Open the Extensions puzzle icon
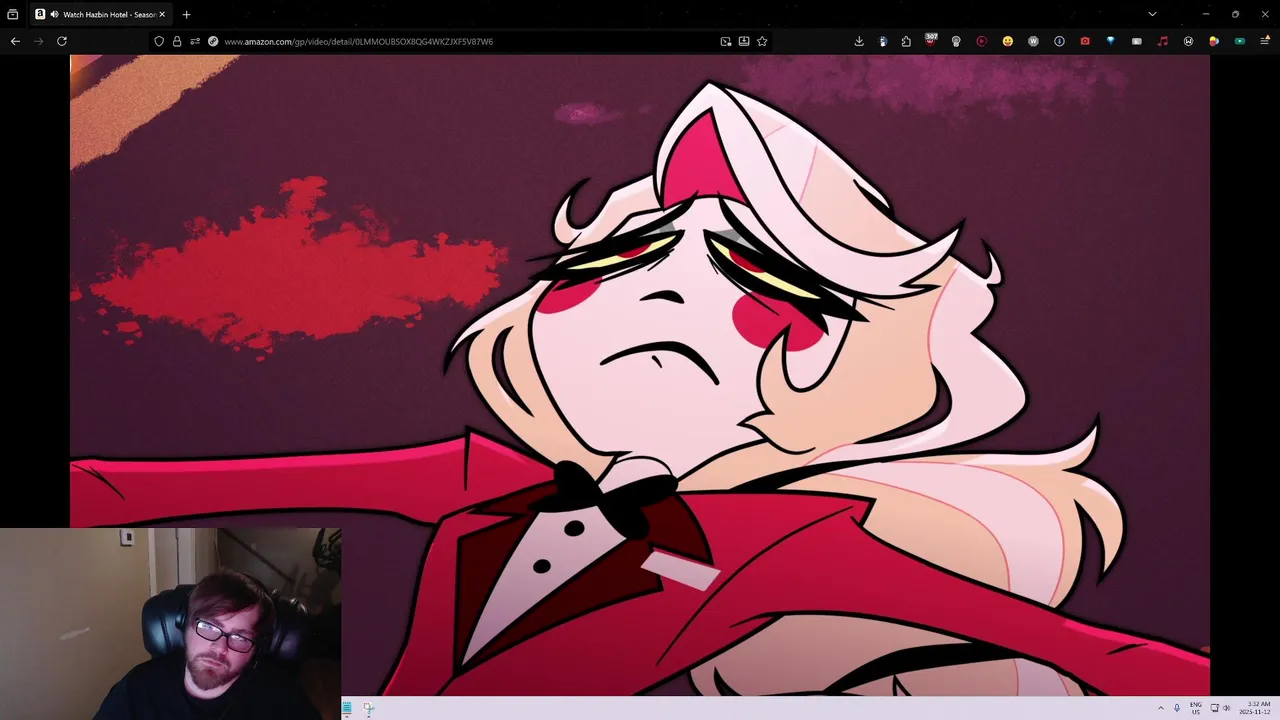 [906, 41]
